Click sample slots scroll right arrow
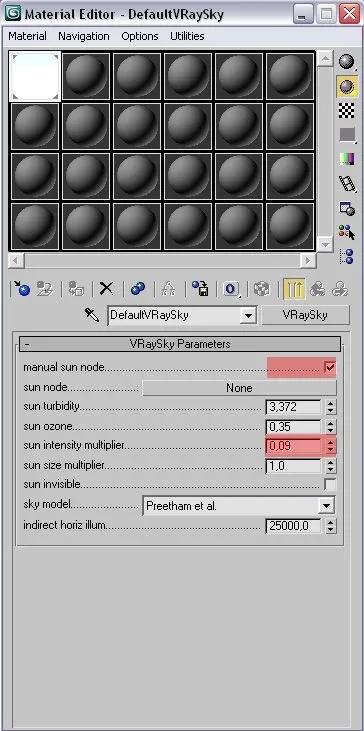 (308, 260)
